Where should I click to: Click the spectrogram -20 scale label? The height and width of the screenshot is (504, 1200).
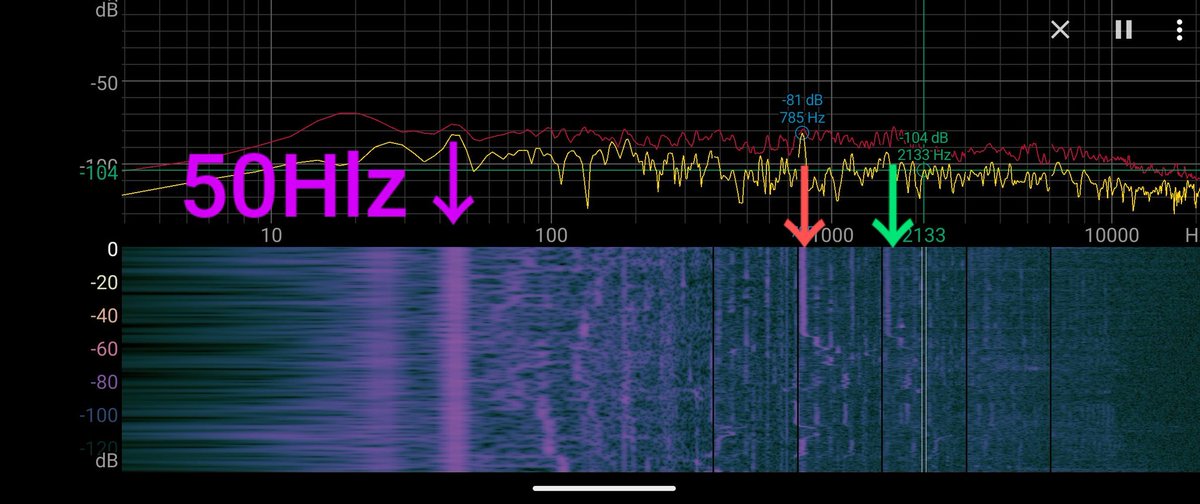[x=103, y=283]
